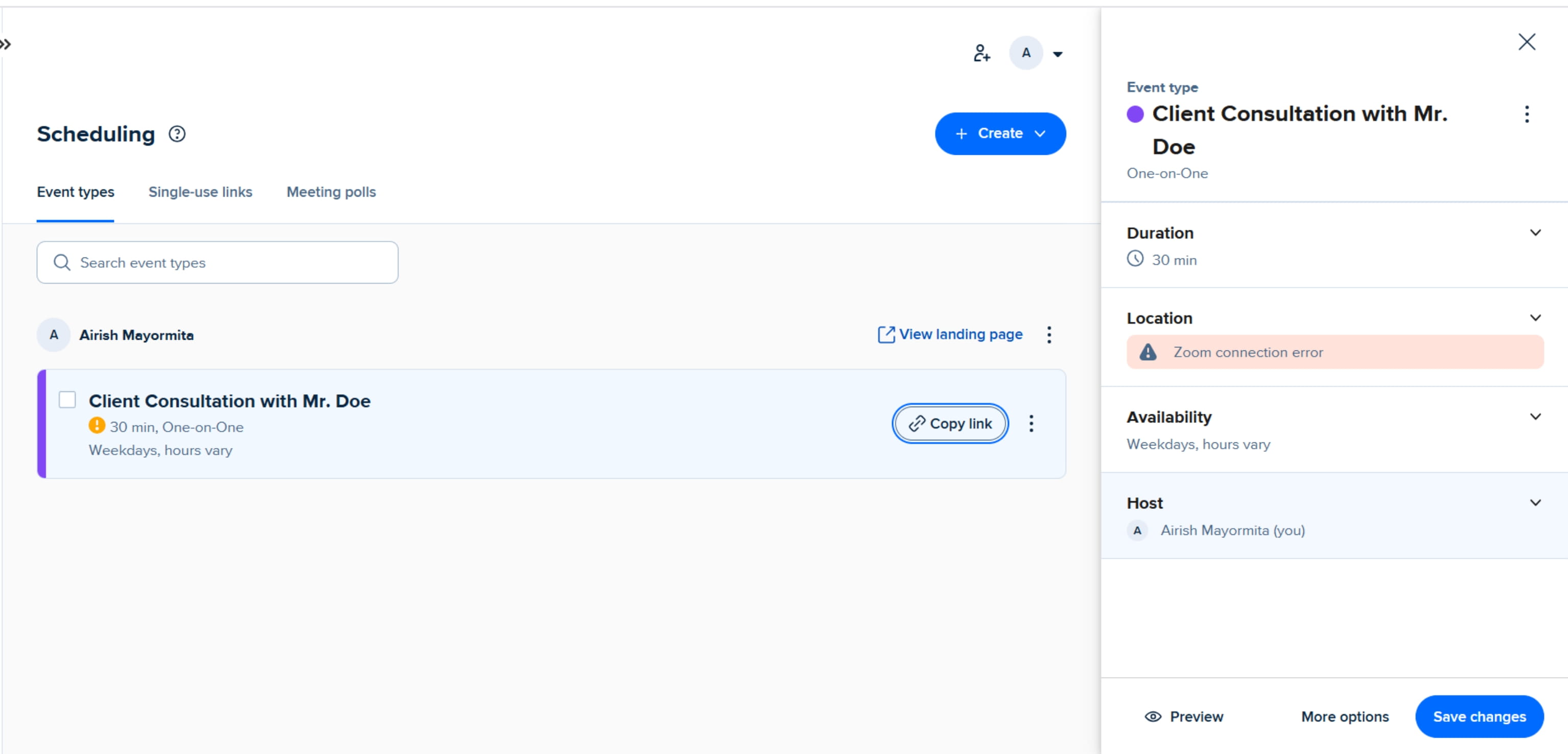1568x754 pixels.
Task: Open three-dot menu beside View landing page
Action: [1049, 335]
